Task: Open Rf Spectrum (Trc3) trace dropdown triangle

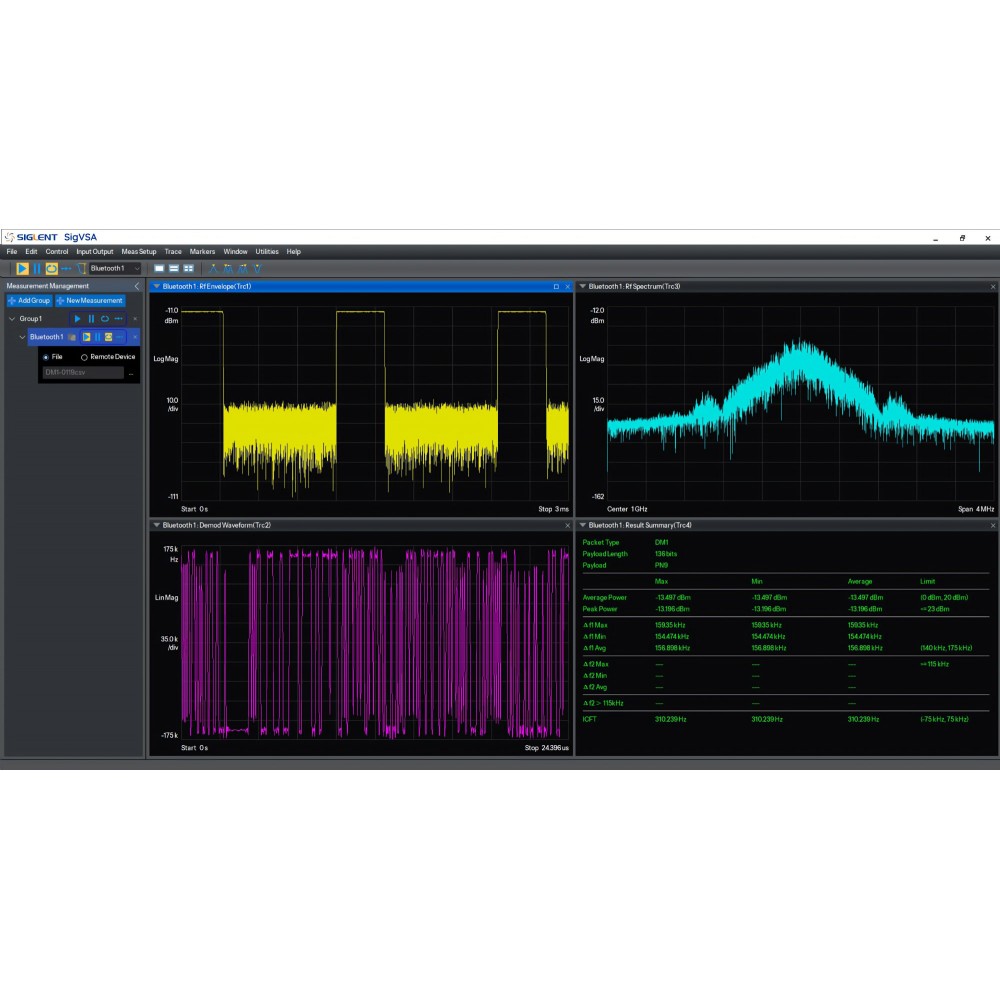Action: point(582,286)
